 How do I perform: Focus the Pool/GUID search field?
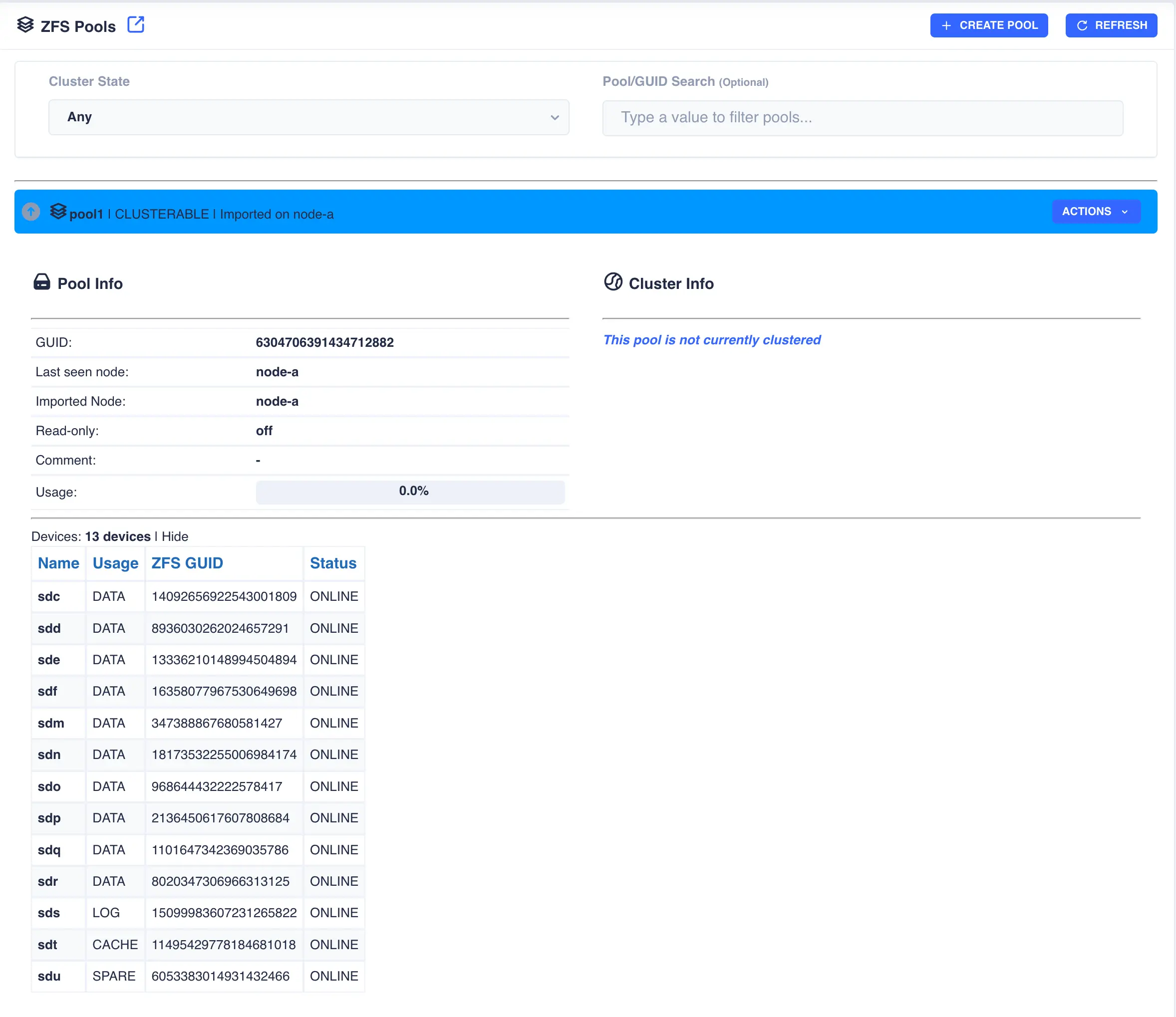[862, 117]
